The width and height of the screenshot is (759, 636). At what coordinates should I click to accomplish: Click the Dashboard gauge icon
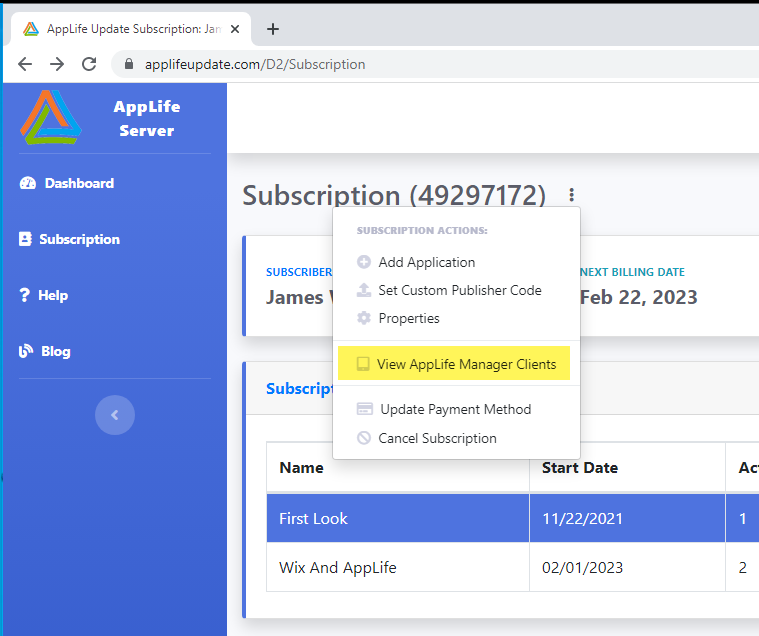(x=28, y=183)
